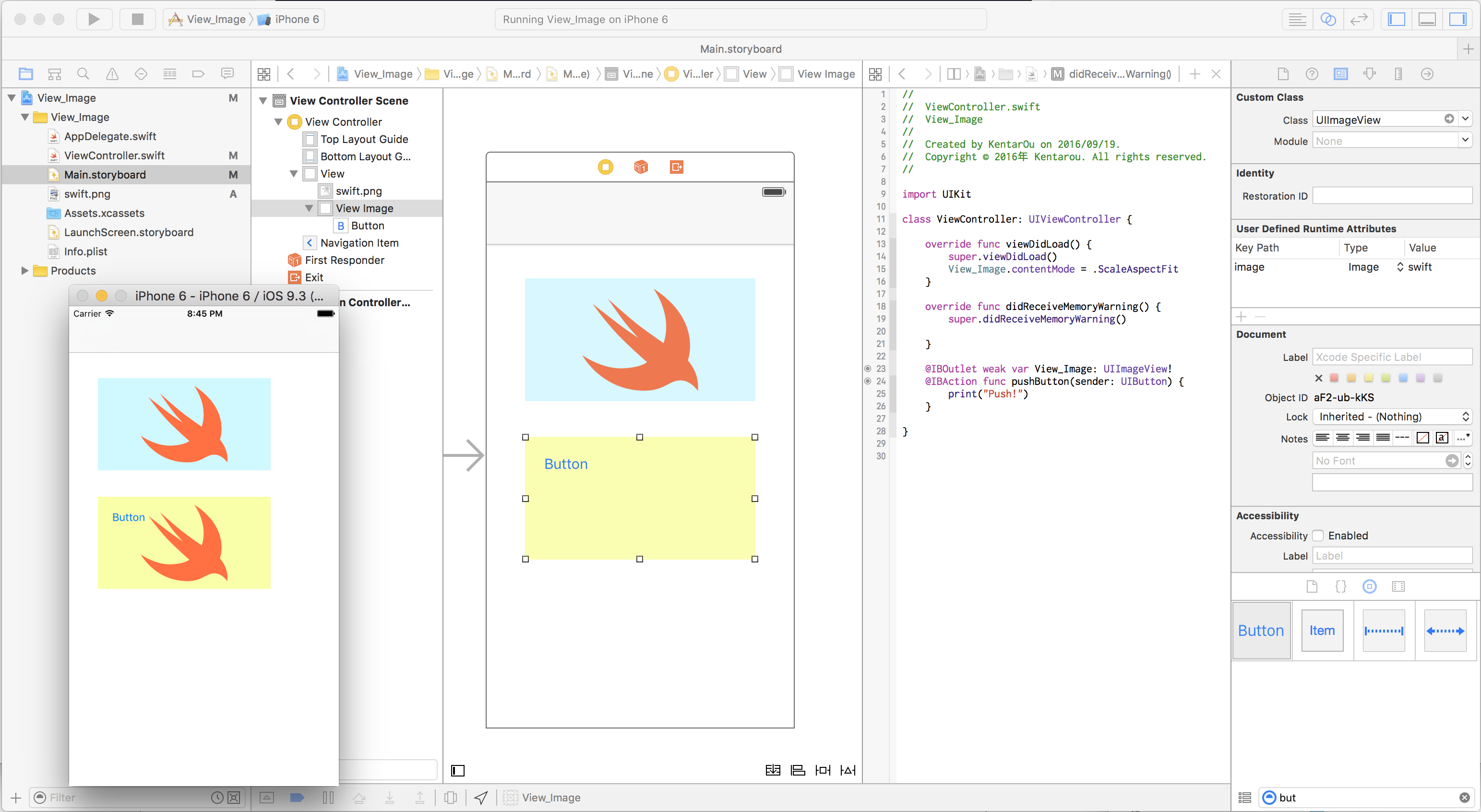Show the Connections inspector (arrow circle)

click(1427, 73)
